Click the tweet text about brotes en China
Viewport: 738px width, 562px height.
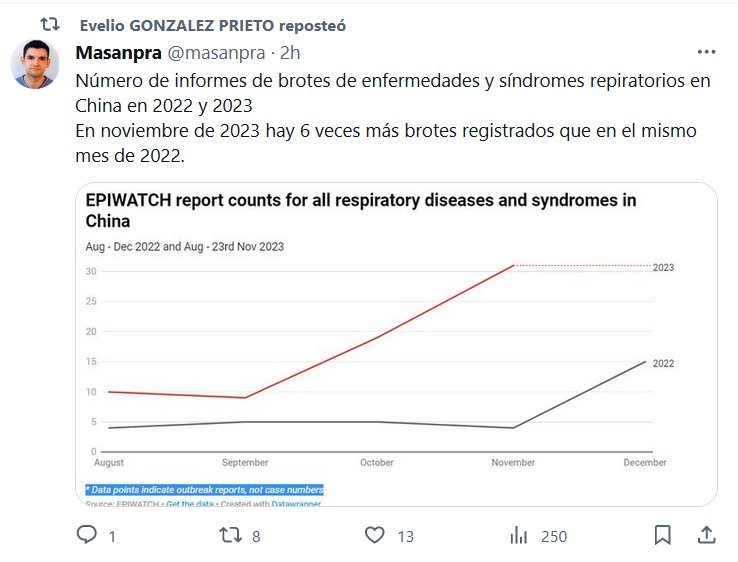(x=392, y=106)
